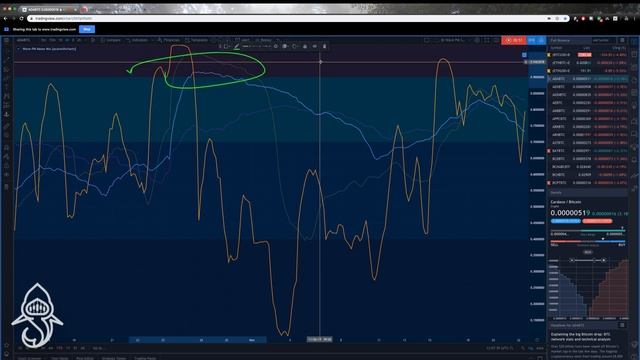640x360 pixels.
Task: Open the select layout icon in top toolbar
Action: click(x=427, y=40)
